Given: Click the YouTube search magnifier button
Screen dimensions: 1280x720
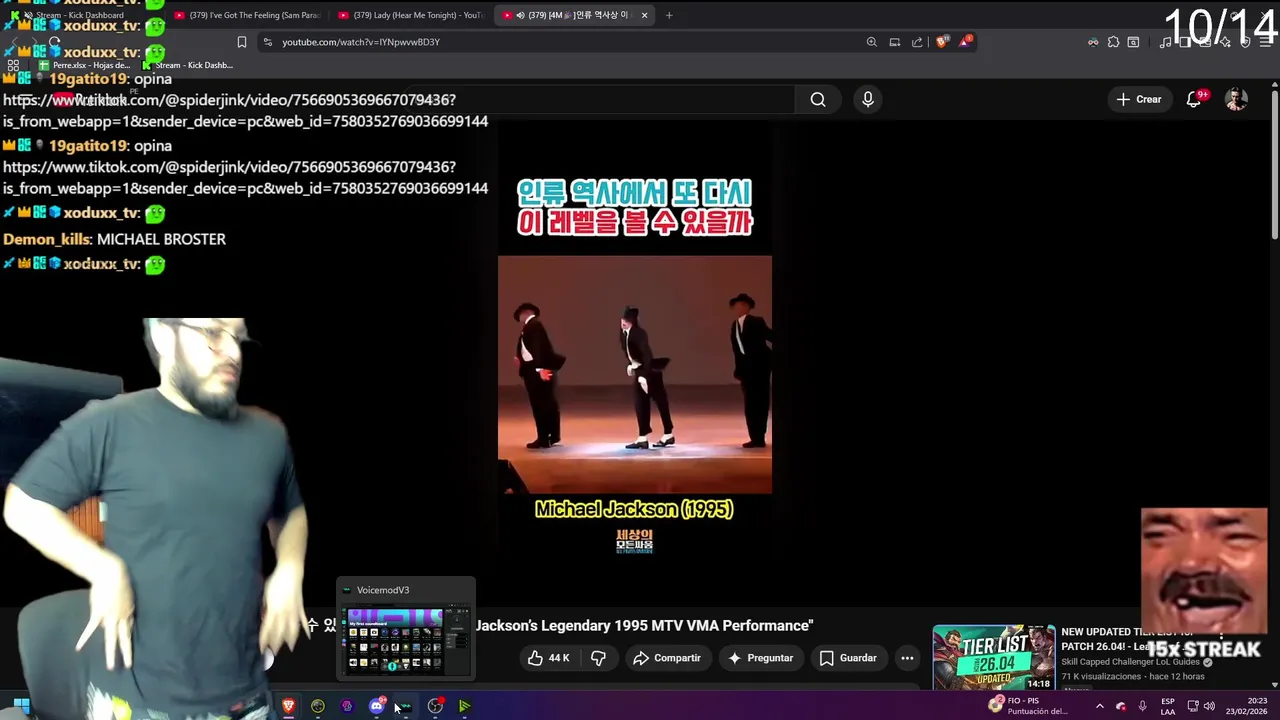Looking at the screenshot, I should click(x=818, y=99).
